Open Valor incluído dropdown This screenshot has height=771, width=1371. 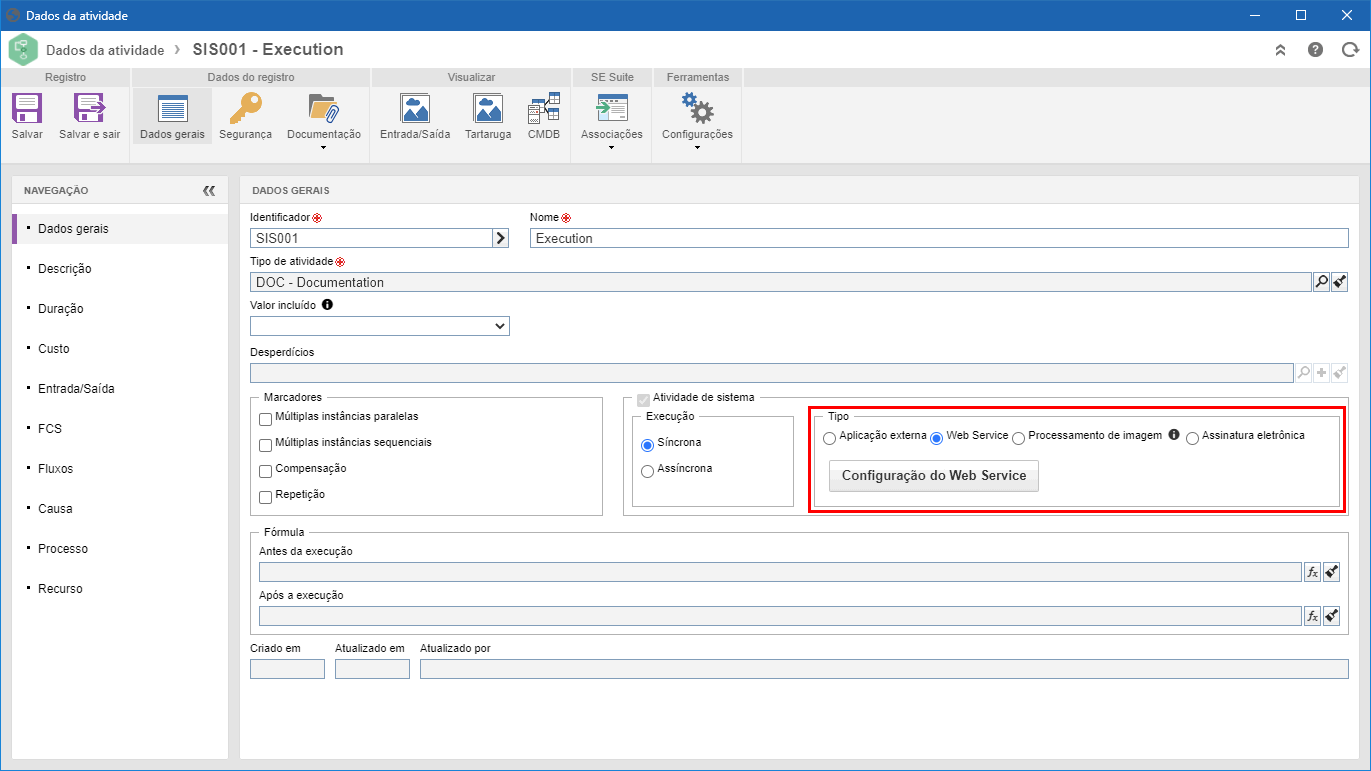point(380,326)
